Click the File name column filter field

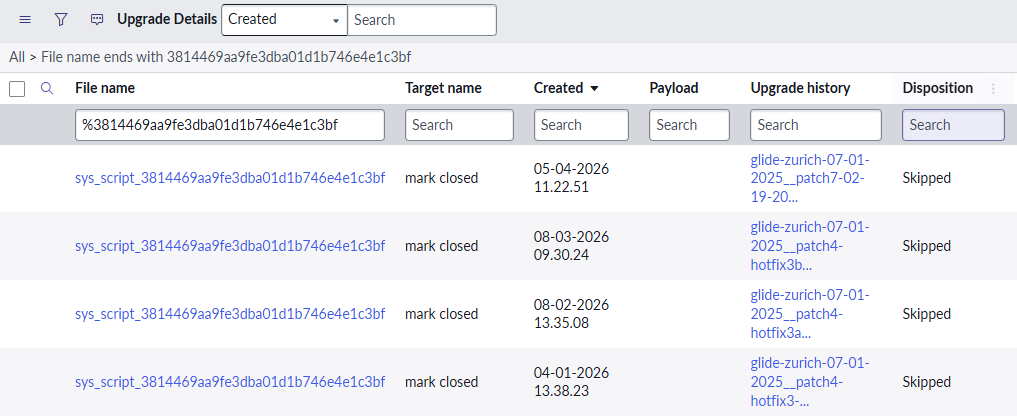click(230, 125)
